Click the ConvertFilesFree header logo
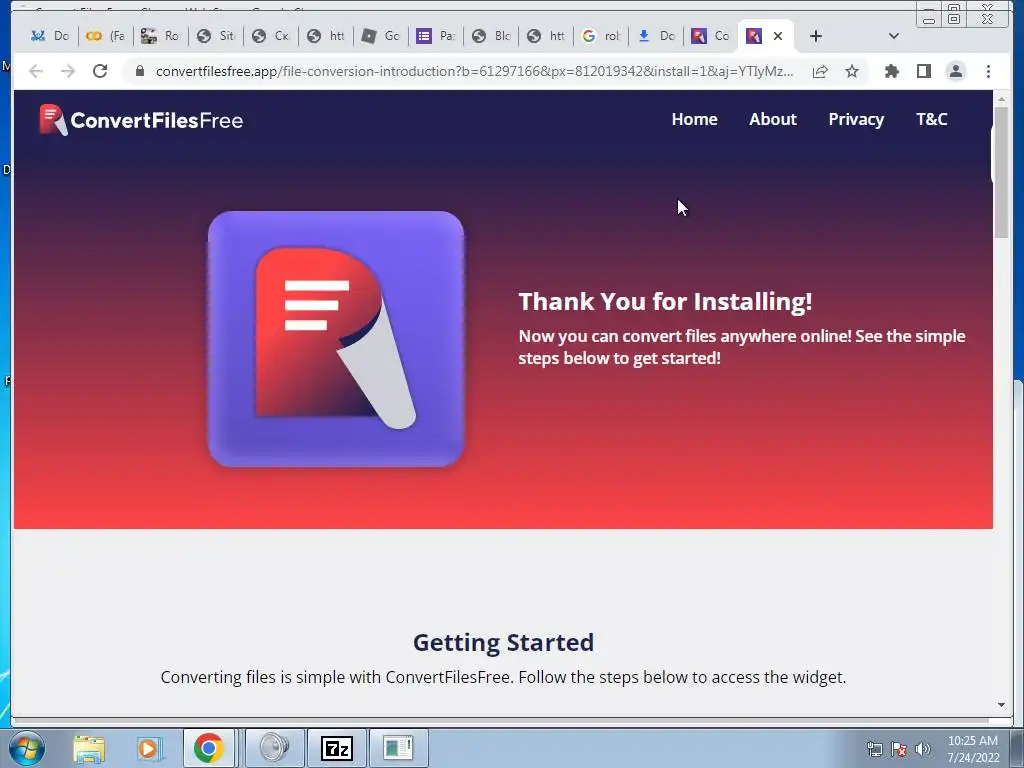Screen dimensions: 1024x768 click(141, 120)
